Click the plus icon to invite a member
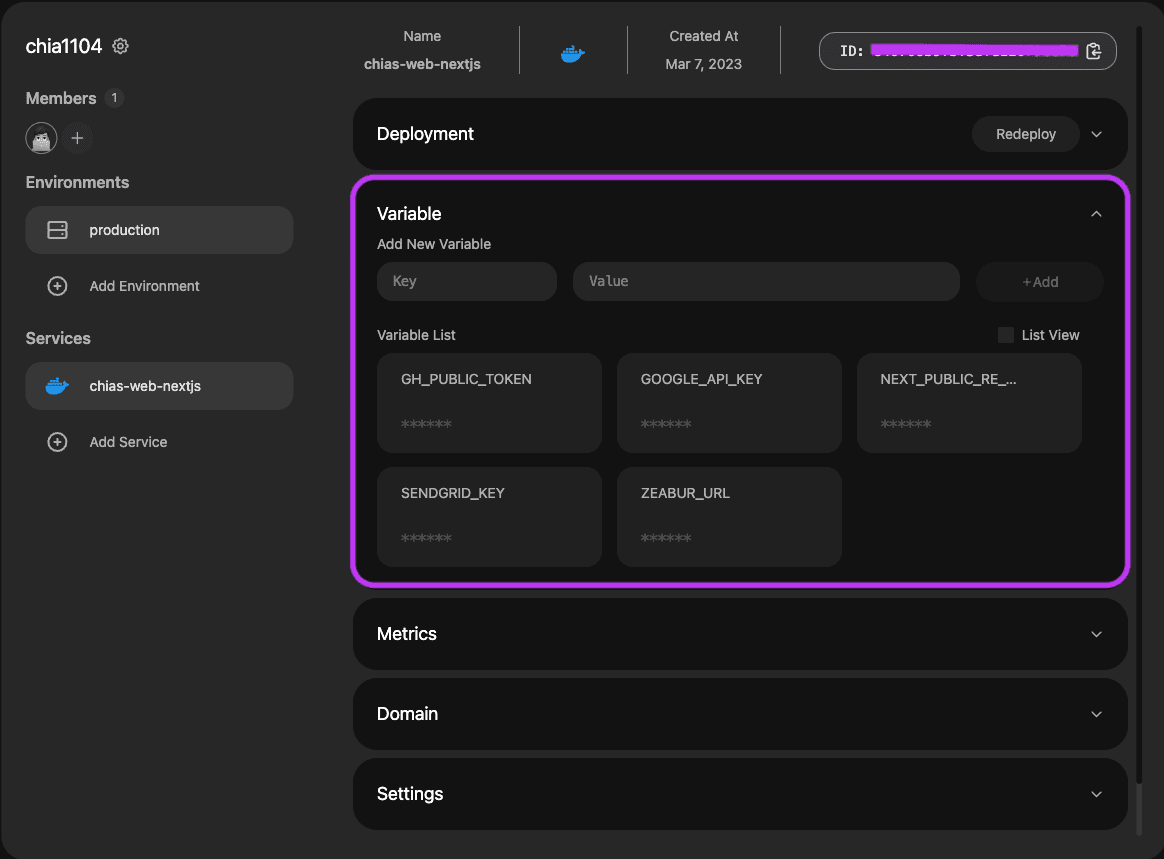Screen dimensions: 1164x859 point(77,138)
